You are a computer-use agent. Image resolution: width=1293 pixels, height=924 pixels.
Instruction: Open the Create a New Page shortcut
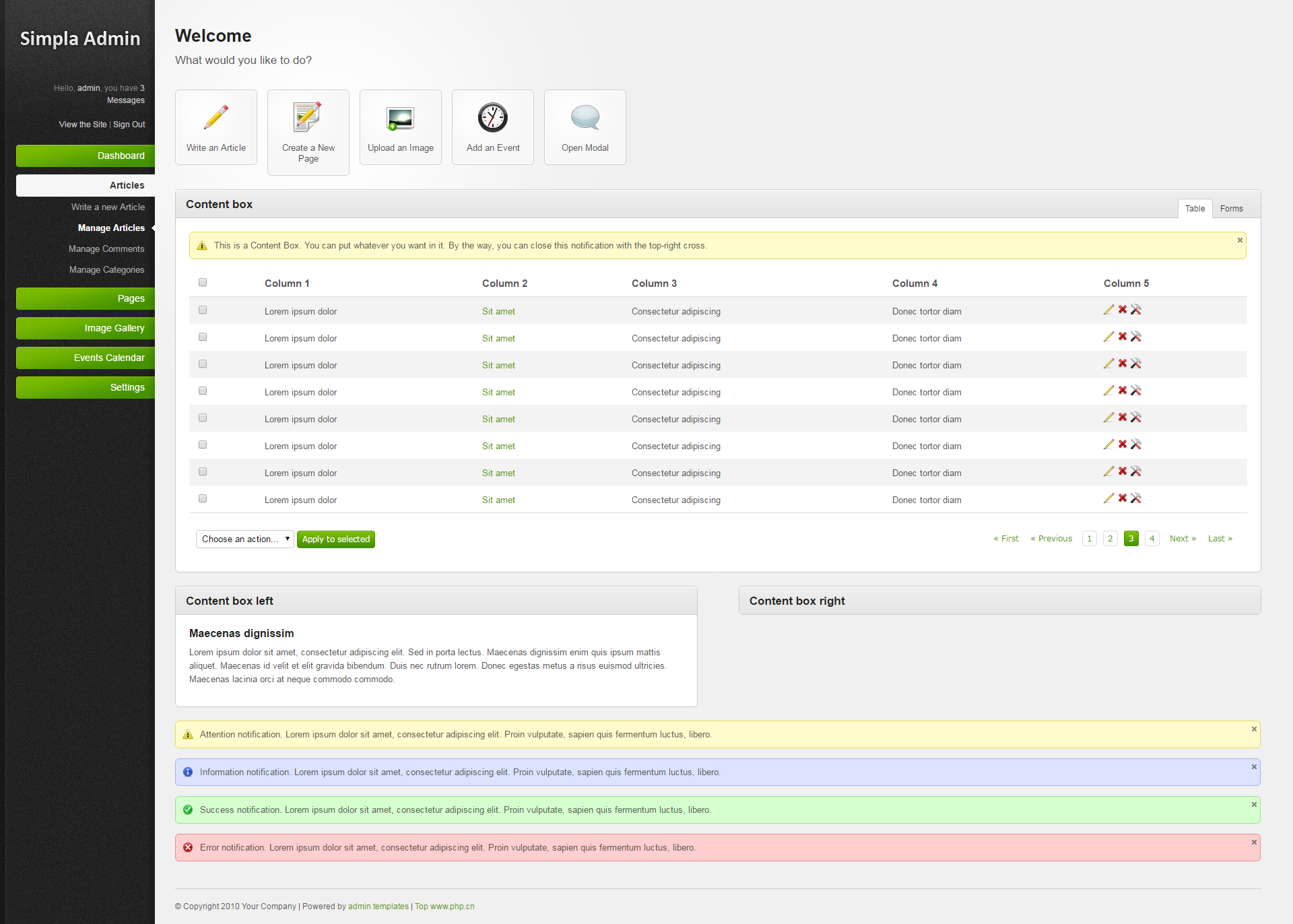(308, 133)
